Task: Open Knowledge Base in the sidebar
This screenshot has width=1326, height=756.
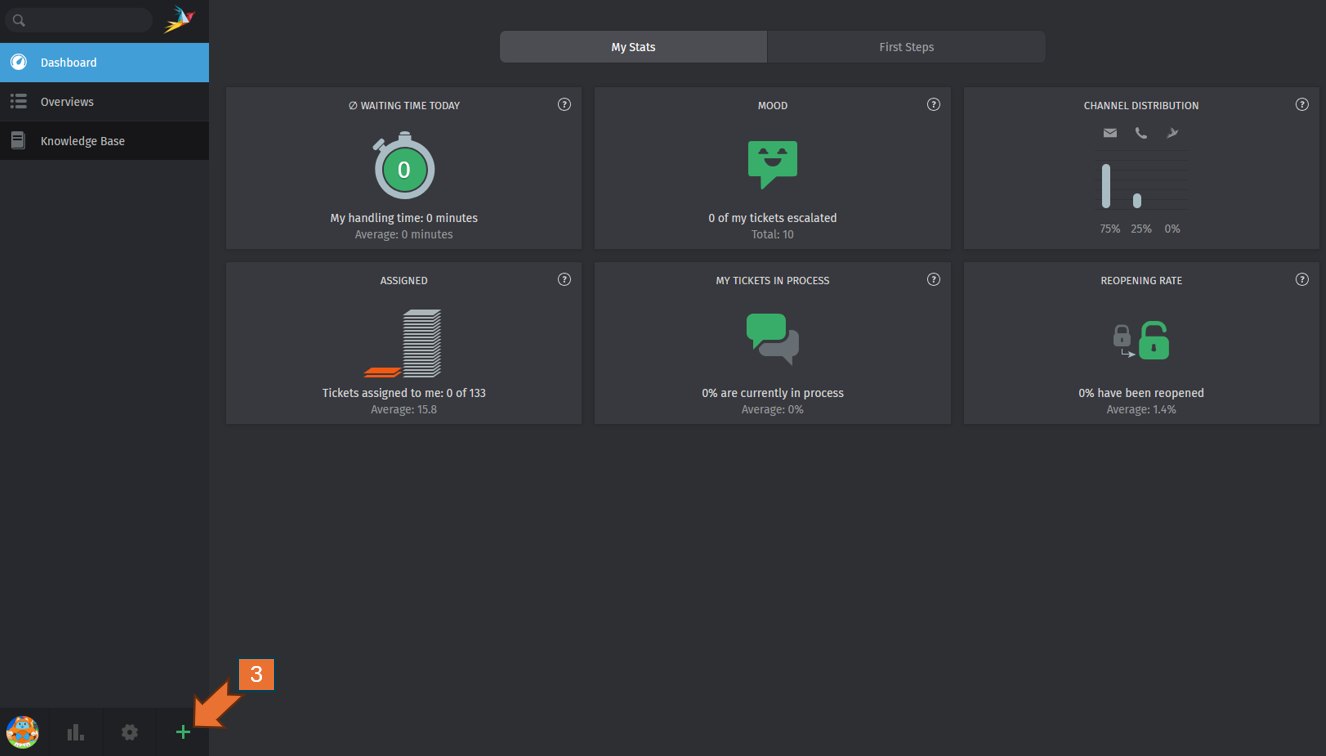Action: [82, 141]
